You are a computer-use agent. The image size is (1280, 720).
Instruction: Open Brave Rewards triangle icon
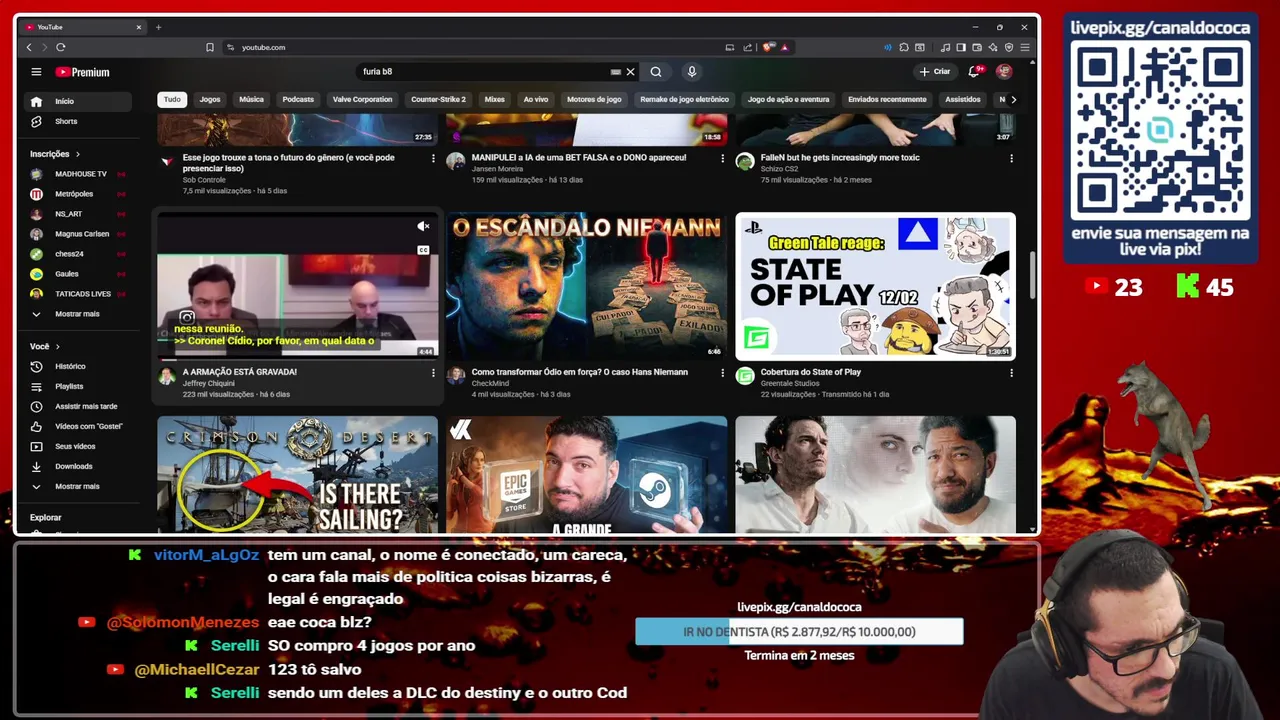pyautogui.click(x=784, y=47)
